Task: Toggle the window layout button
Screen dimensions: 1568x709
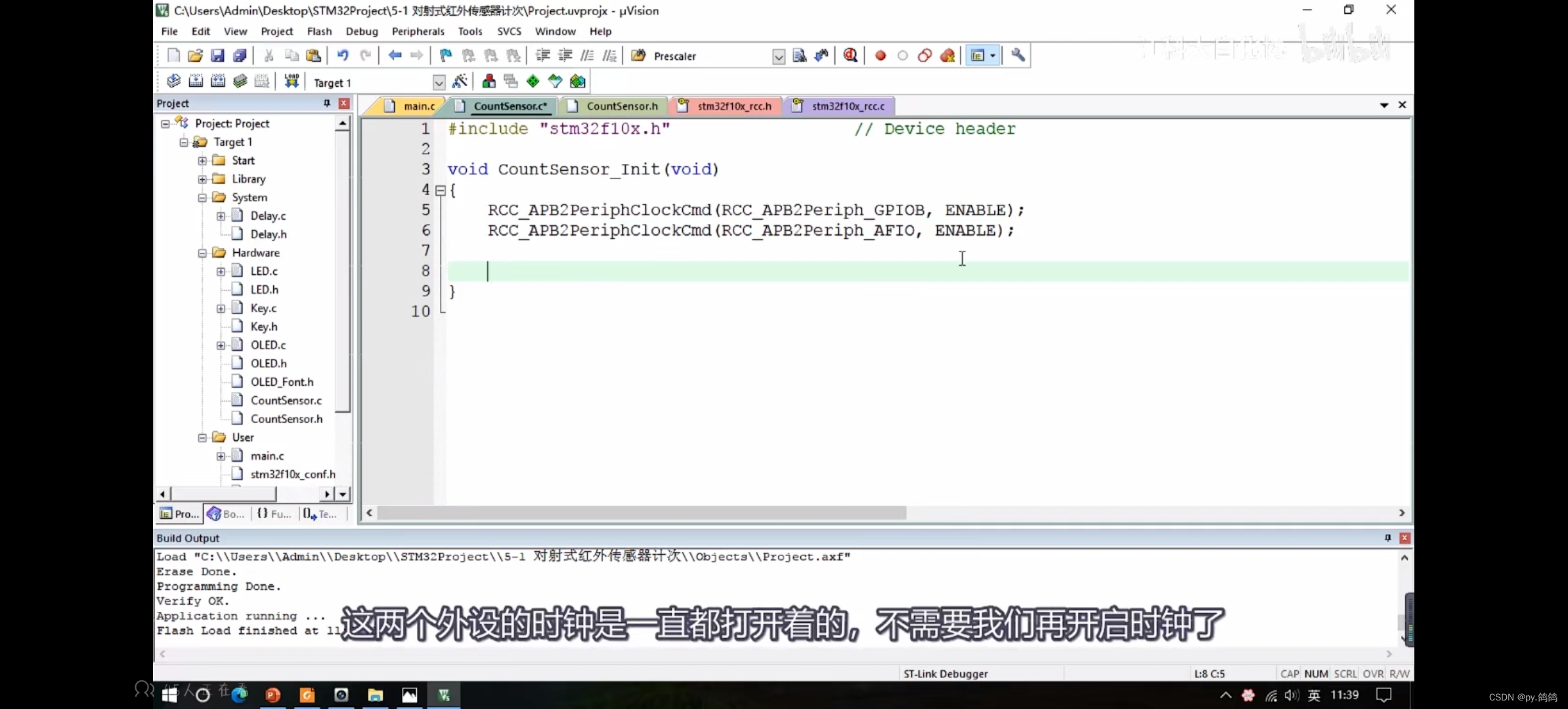Action: pos(977,56)
